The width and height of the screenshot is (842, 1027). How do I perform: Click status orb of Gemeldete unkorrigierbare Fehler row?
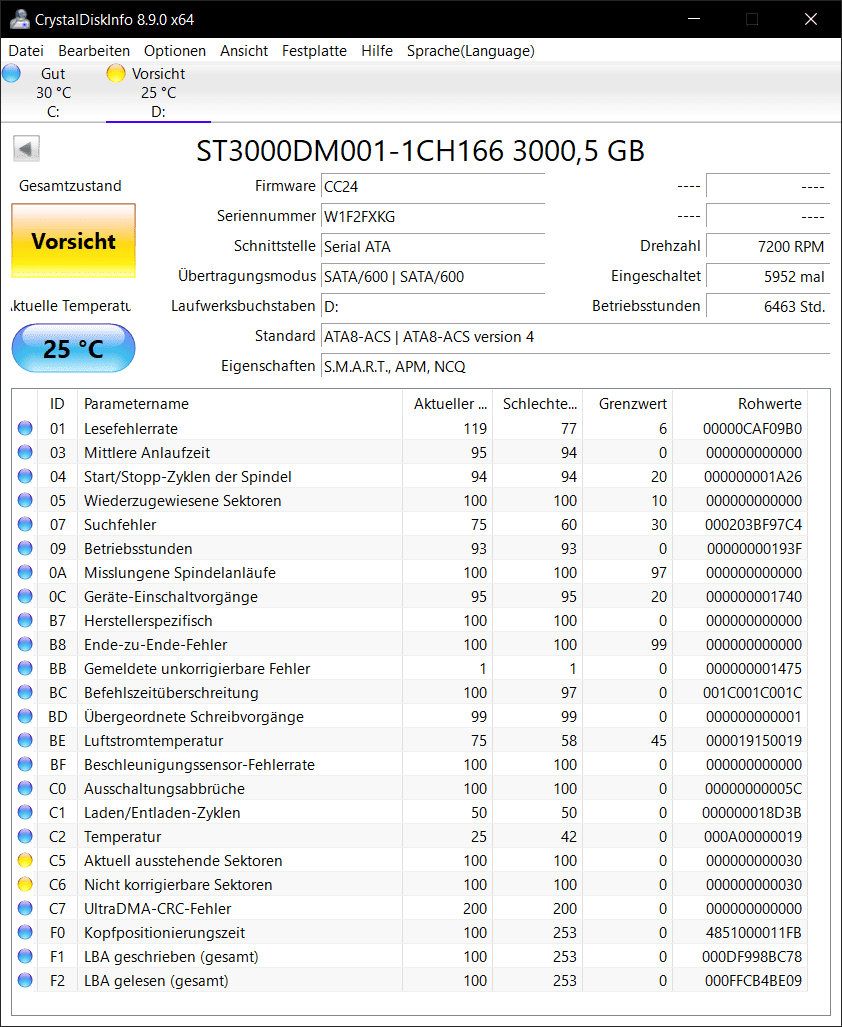pos(25,669)
